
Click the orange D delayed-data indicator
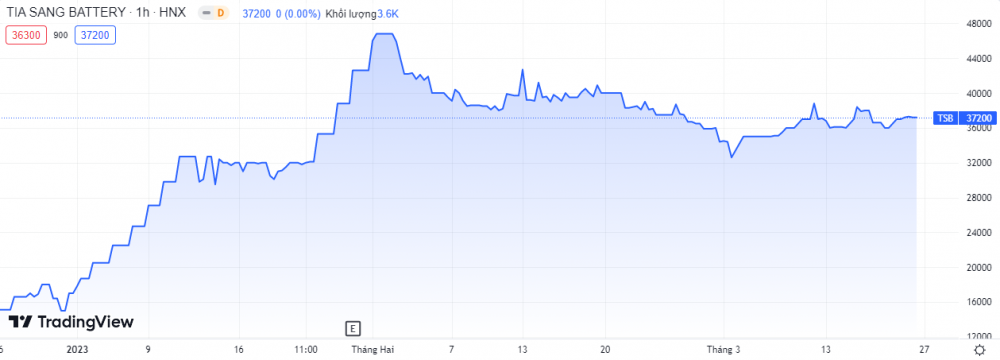click(221, 13)
